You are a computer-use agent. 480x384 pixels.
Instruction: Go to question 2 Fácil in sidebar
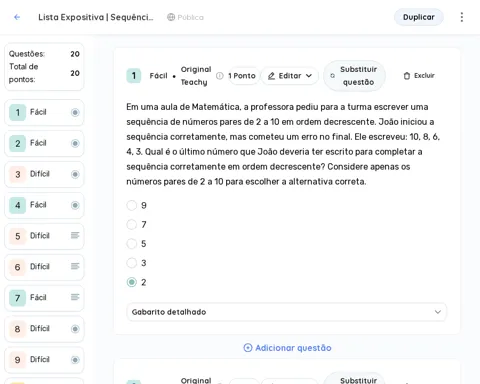pos(44,143)
